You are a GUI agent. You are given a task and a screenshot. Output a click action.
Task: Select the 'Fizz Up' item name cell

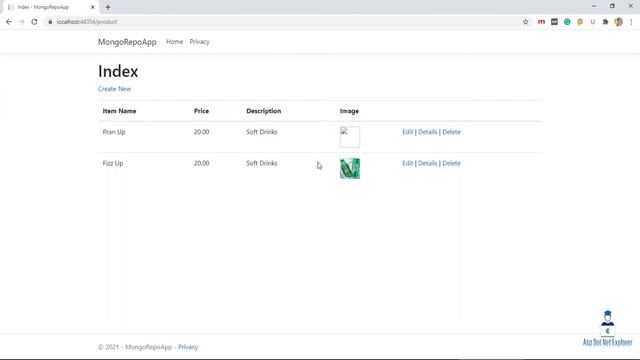(113, 163)
